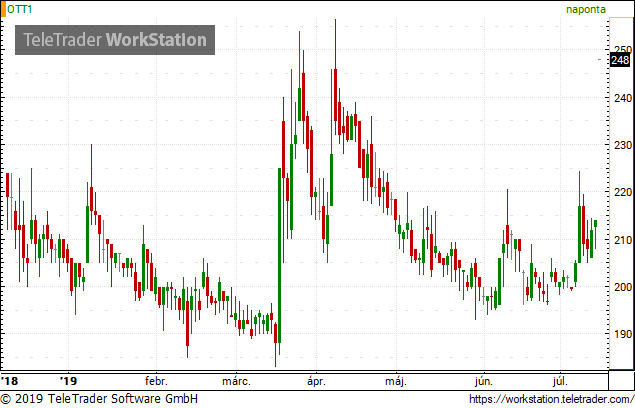Click the 250 price axis label
Image resolution: width=635 pixels, height=408 pixels.
click(623, 49)
